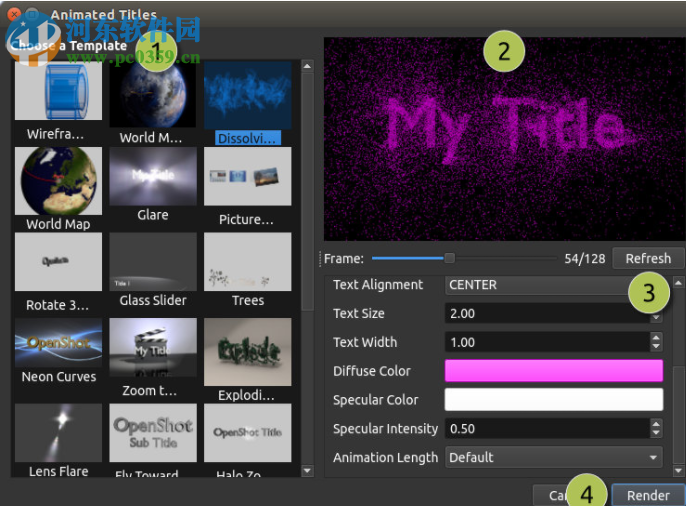Select the Wireframe template thumbnail
Viewport: 686px width, 506px height.
(58, 91)
